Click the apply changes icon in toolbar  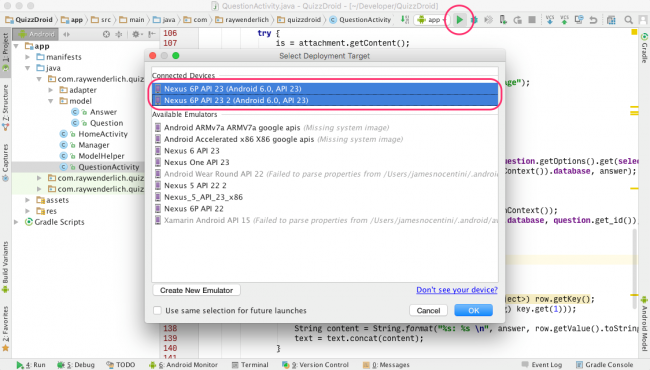[517, 19]
